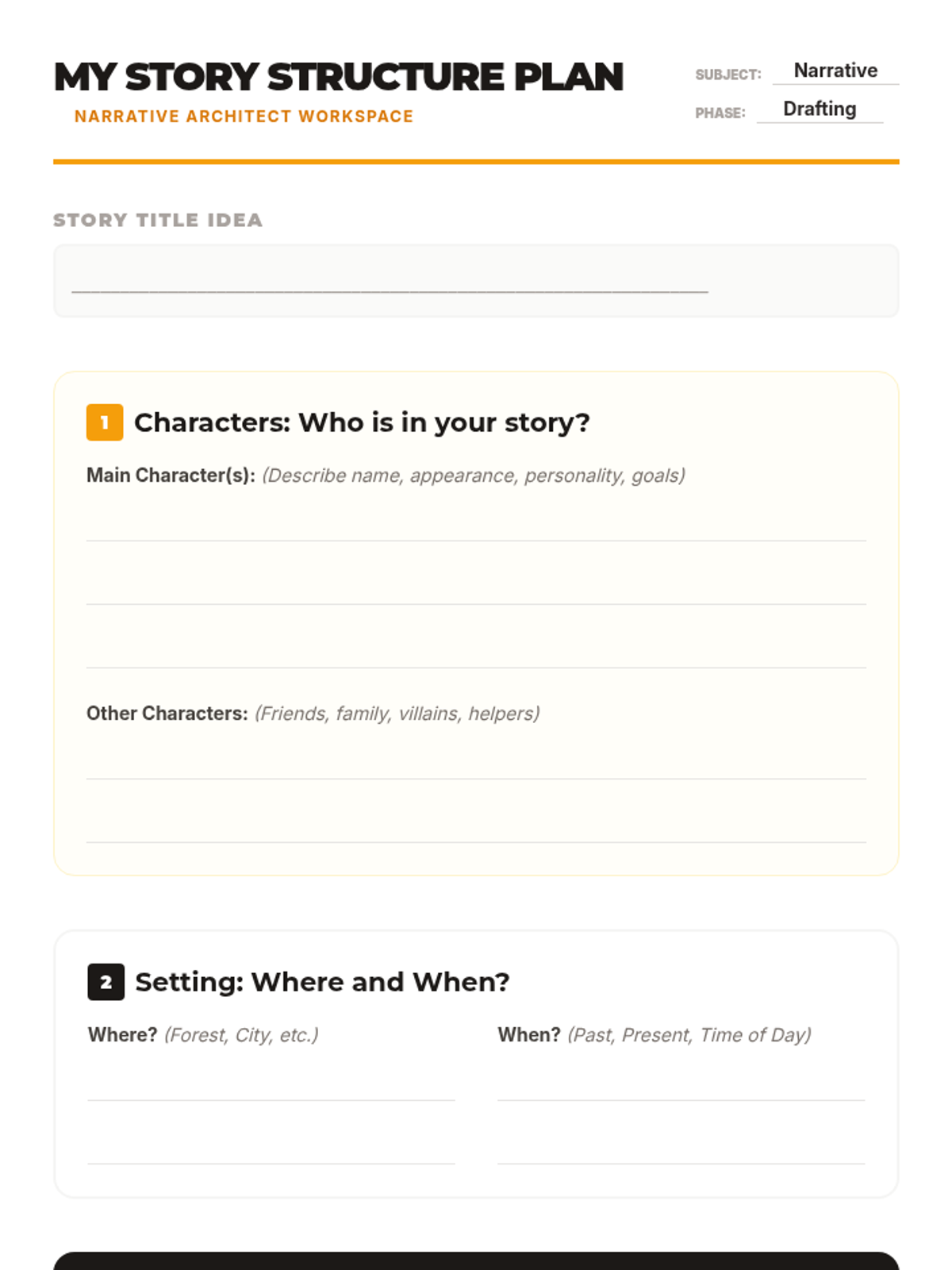Select the first Main Character writing line

pos(476,525)
